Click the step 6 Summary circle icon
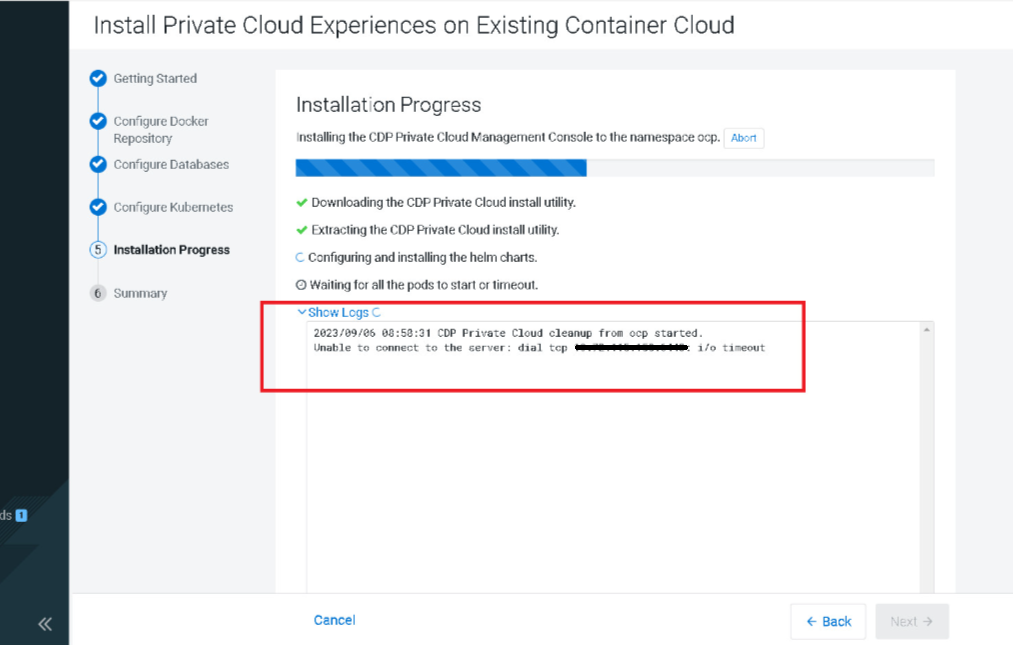1013x647 pixels. (x=97, y=293)
